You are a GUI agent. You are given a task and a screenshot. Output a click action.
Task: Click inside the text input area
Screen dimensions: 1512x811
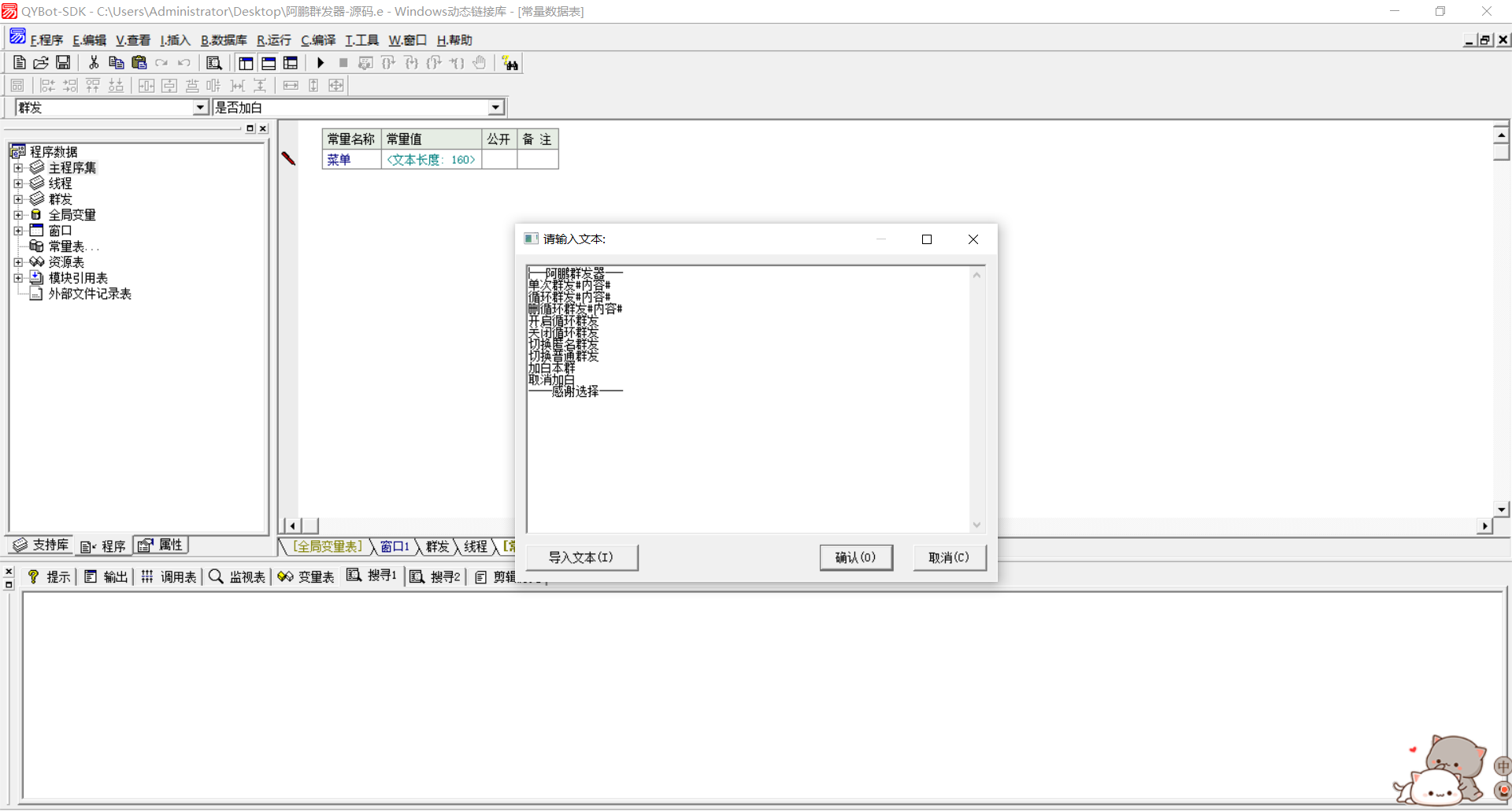748,457
